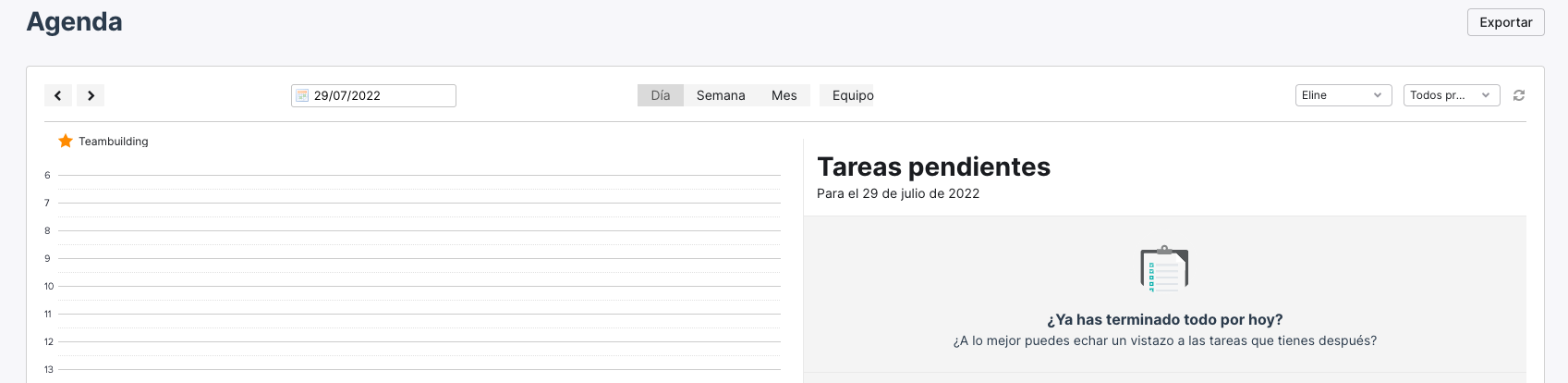
Task: Export the agenda with Exportar button
Action: [1506, 22]
